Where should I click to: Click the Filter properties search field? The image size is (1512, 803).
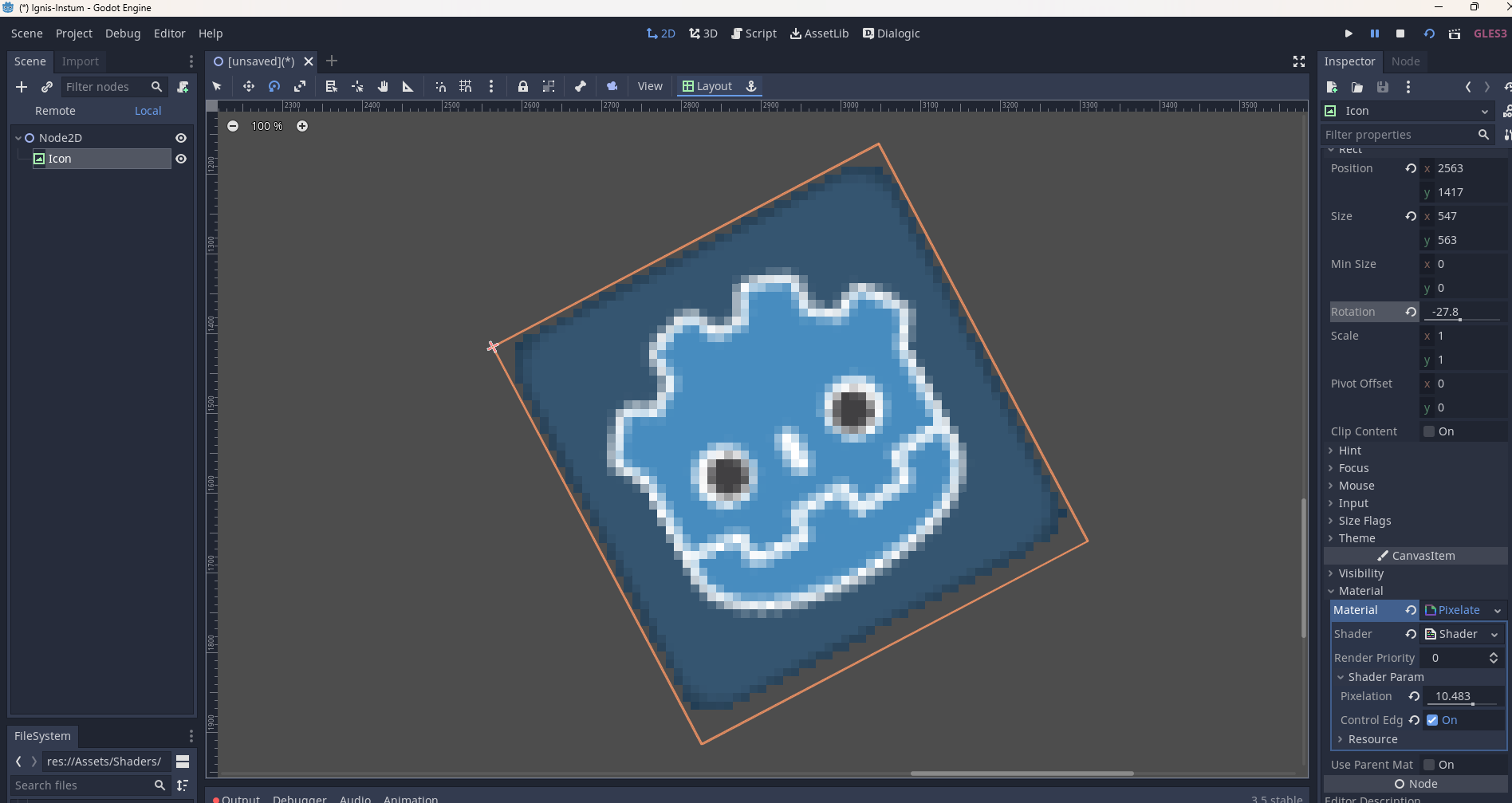coord(1408,135)
